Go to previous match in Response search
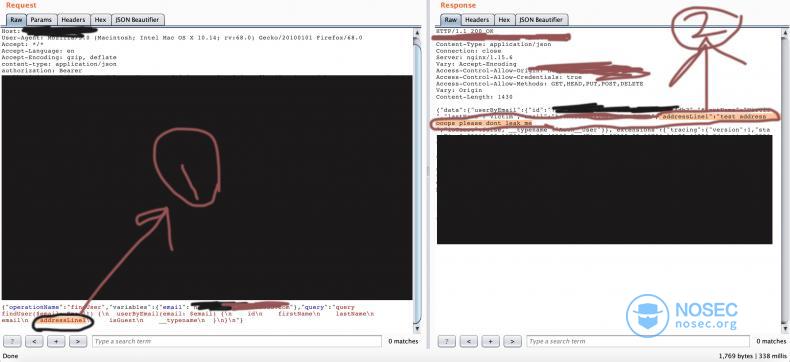This screenshot has height=362, width=790. (x=469, y=341)
